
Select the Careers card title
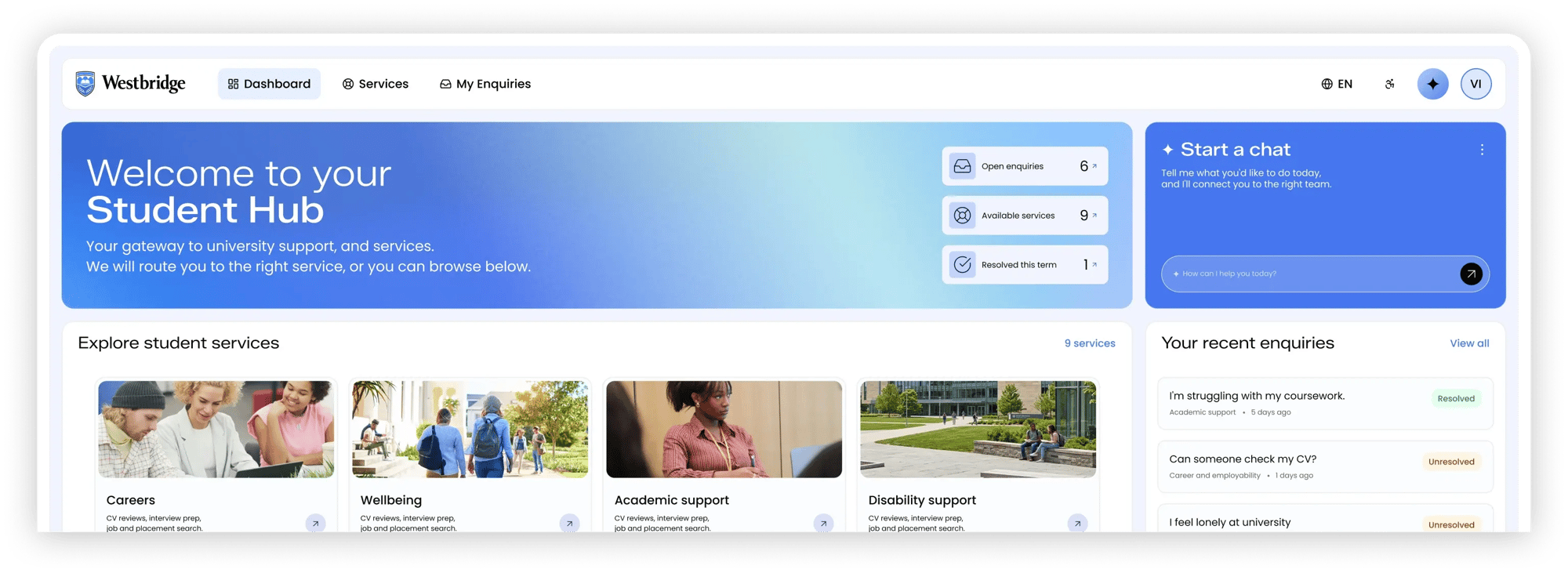click(x=130, y=500)
